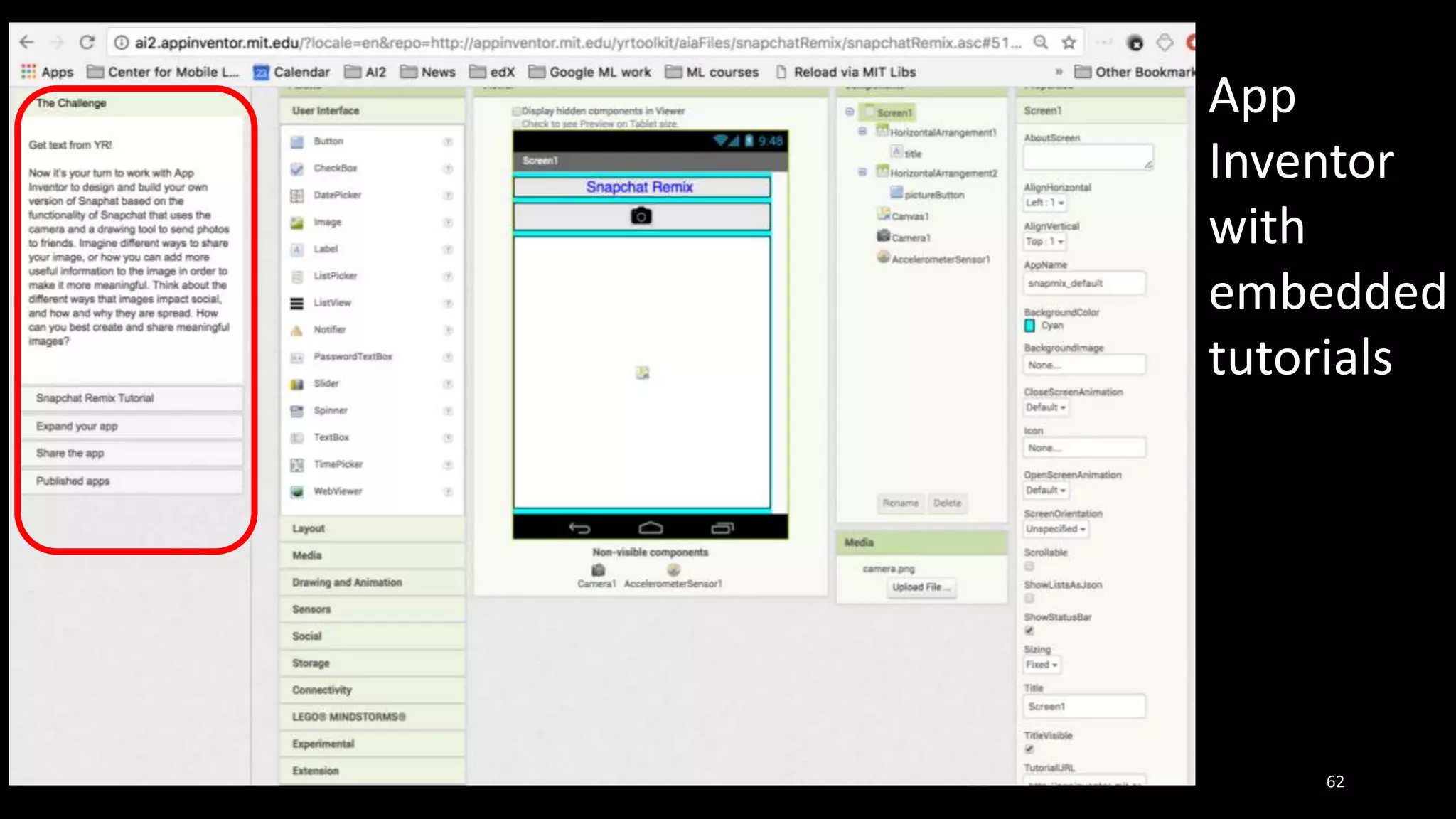Select the Image palette icon

[x=297, y=223]
